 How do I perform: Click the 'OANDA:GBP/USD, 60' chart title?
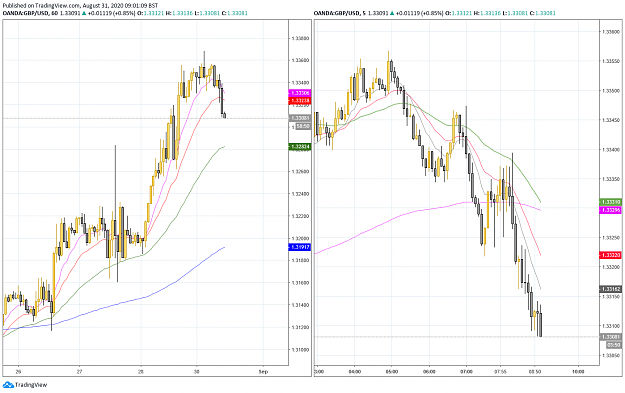pos(30,13)
